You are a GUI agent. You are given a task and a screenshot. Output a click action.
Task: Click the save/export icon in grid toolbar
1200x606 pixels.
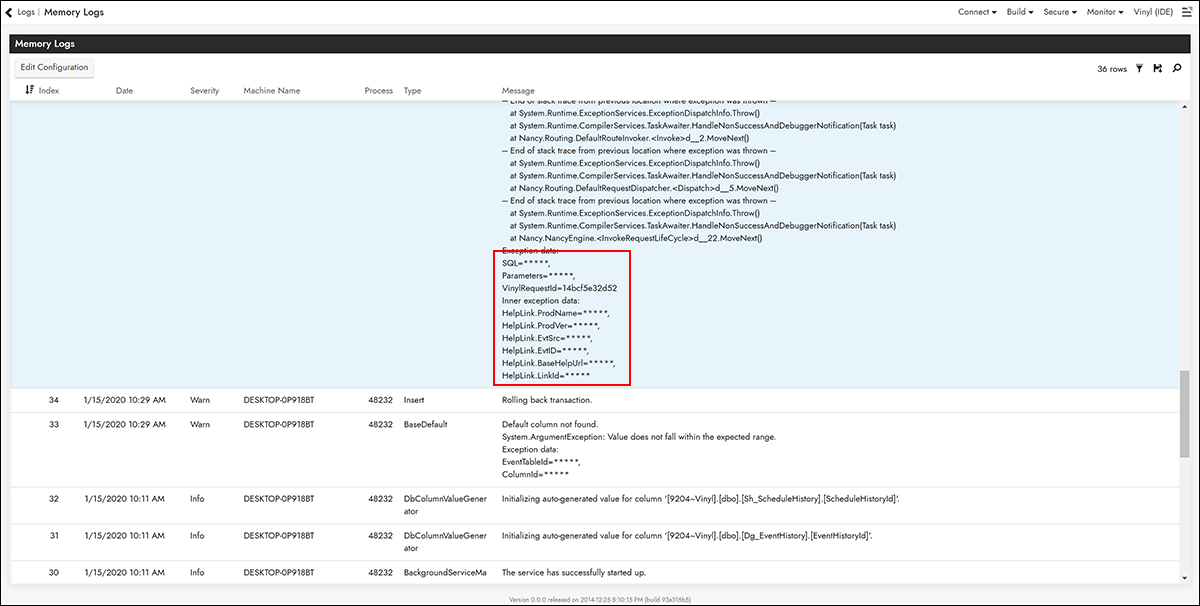(1157, 69)
